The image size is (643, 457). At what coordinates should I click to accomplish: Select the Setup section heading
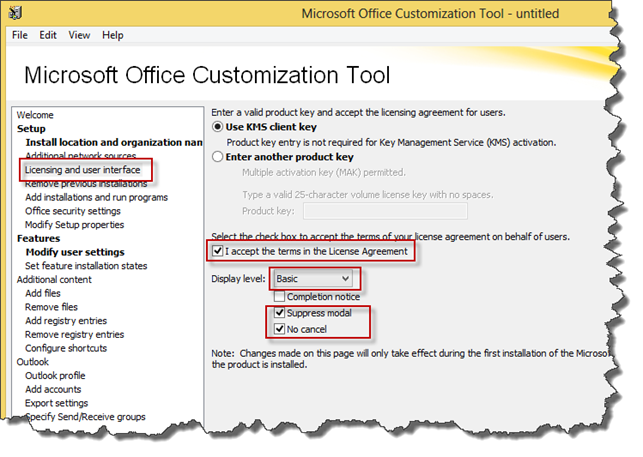[31, 129]
